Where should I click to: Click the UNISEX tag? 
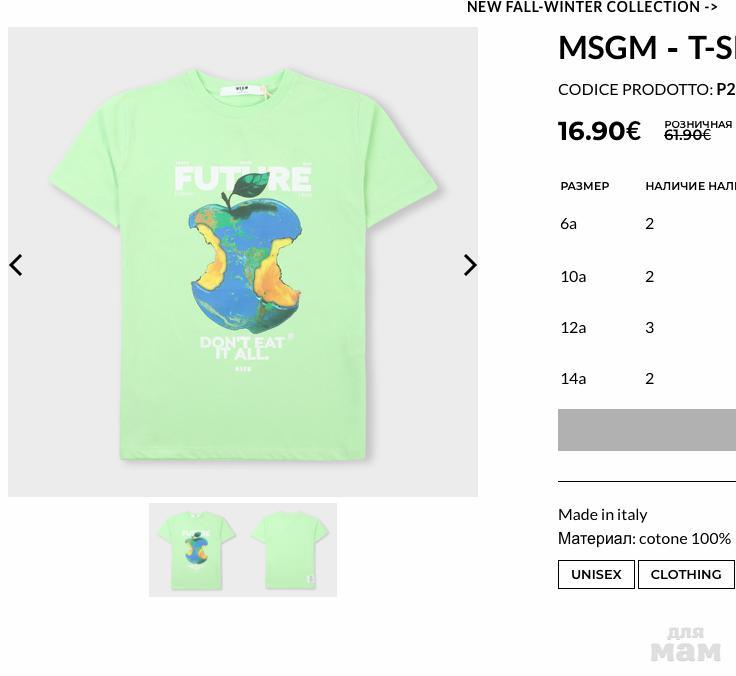click(x=596, y=574)
